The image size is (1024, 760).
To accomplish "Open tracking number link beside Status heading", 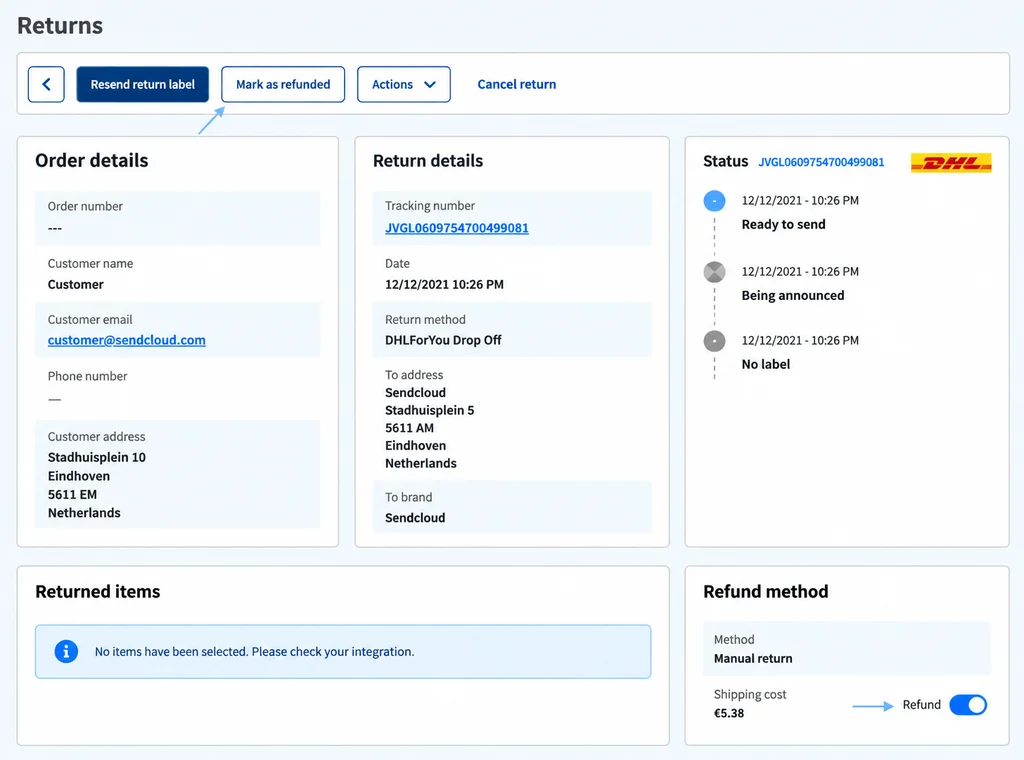I will tap(821, 162).
